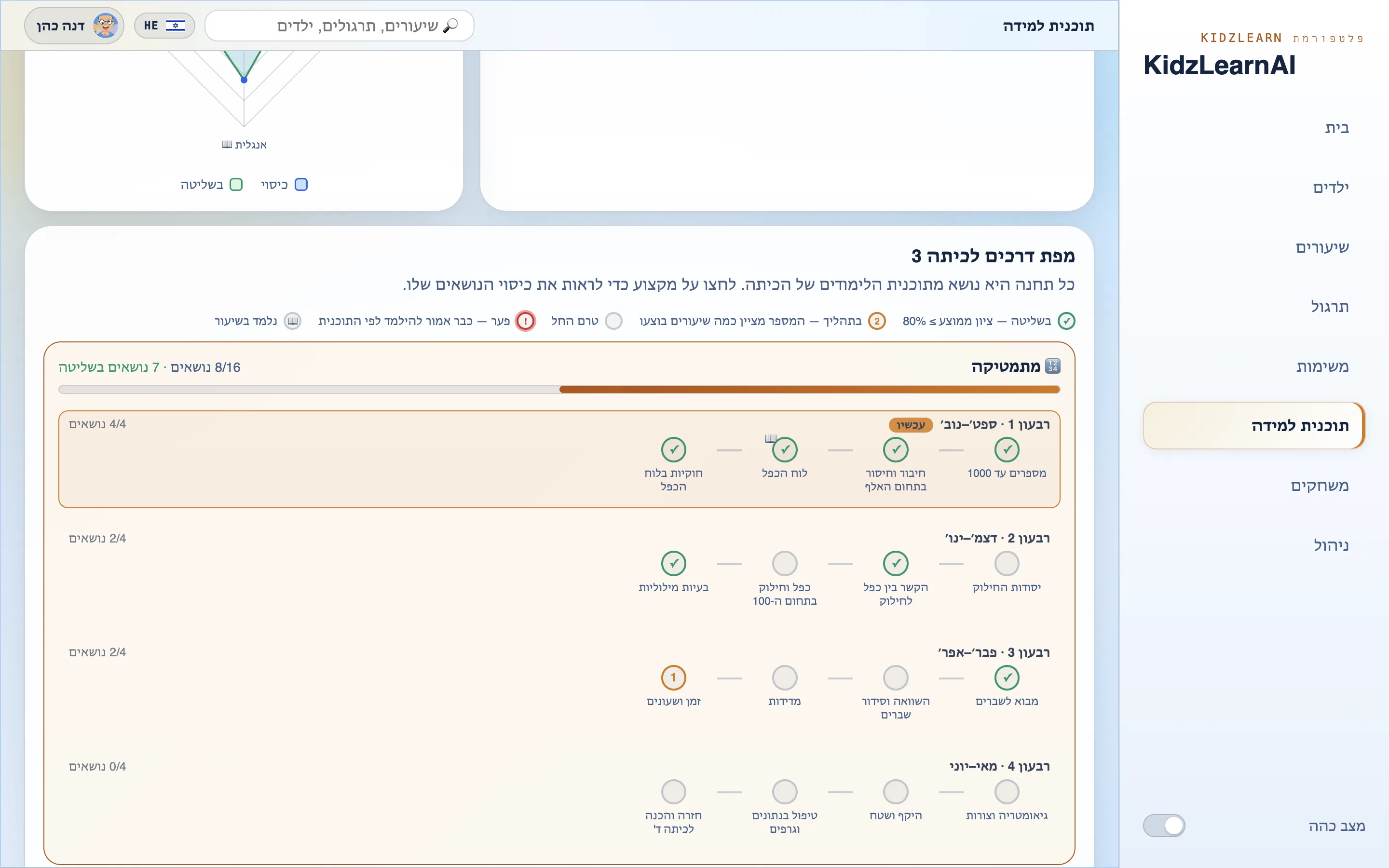Click the '8/16 נושאים' coverage text
Image resolution: width=1389 pixels, height=868 pixels.
point(205,367)
